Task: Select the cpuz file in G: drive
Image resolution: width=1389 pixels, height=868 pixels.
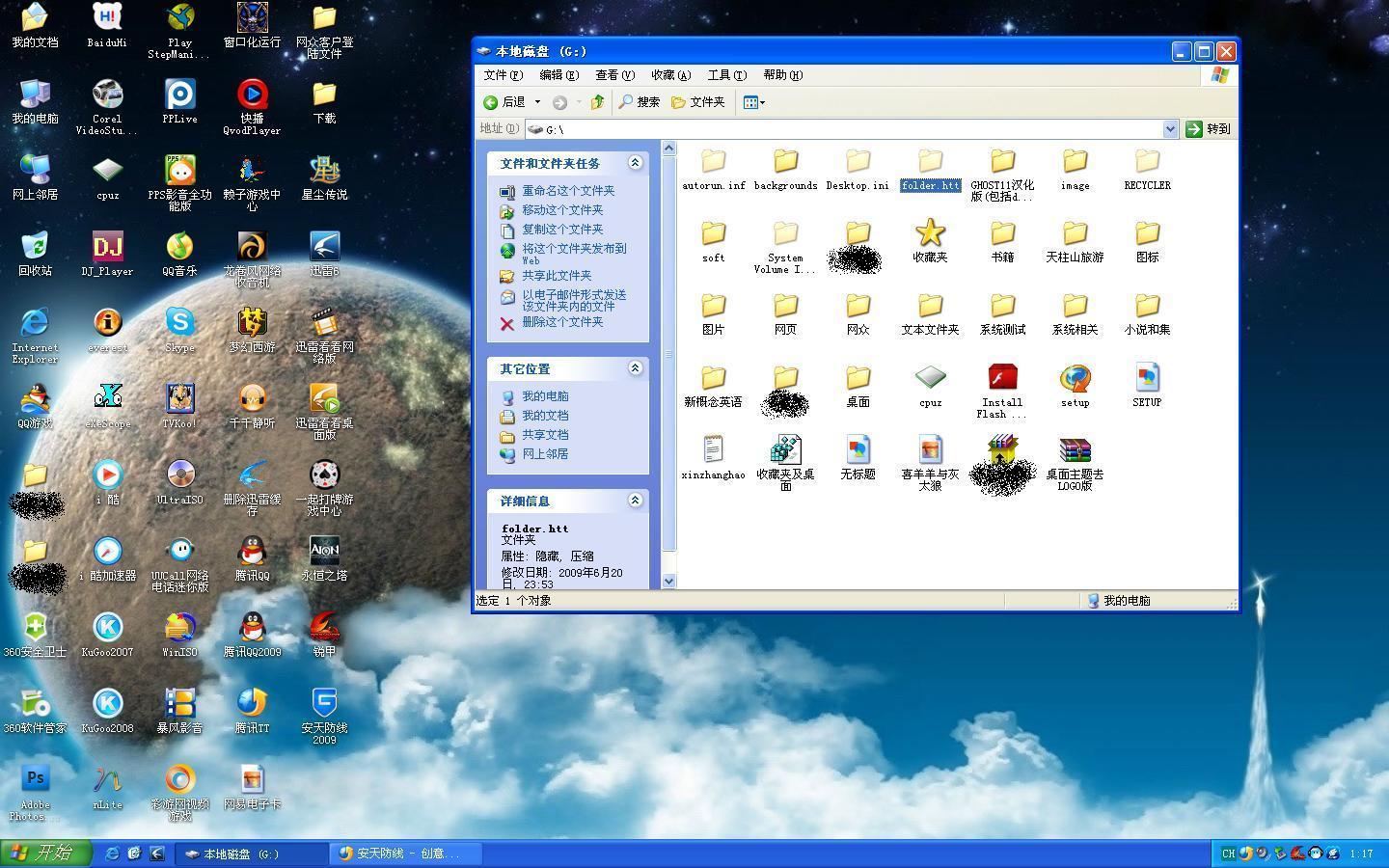Action: pyautogui.click(x=930, y=386)
